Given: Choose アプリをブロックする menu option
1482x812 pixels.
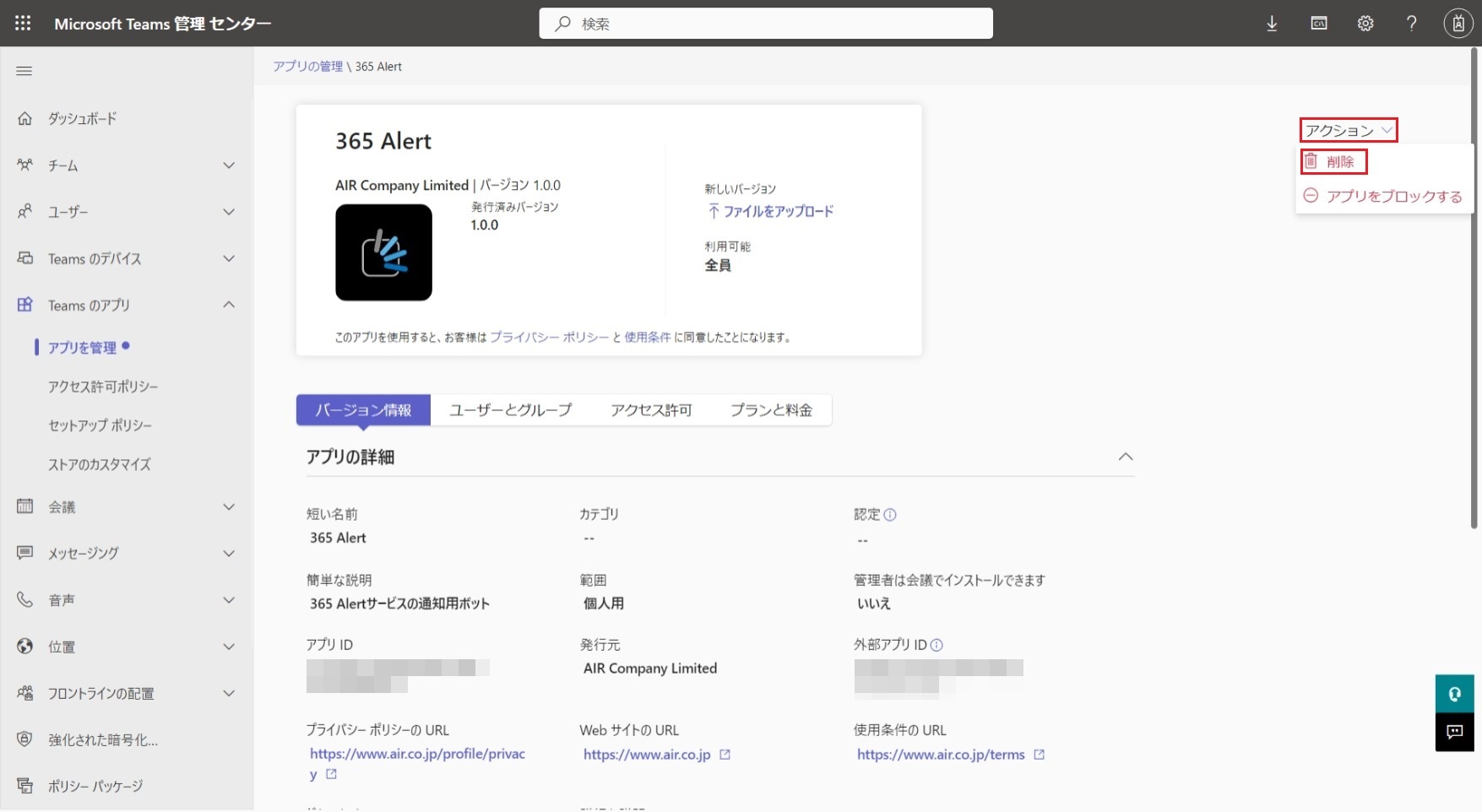Looking at the screenshot, I should pyautogui.click(x=1393, y=197).
